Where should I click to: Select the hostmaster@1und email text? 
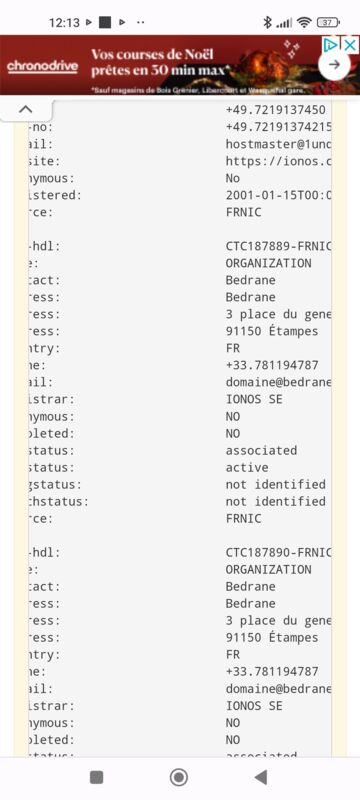pos(278,144)
